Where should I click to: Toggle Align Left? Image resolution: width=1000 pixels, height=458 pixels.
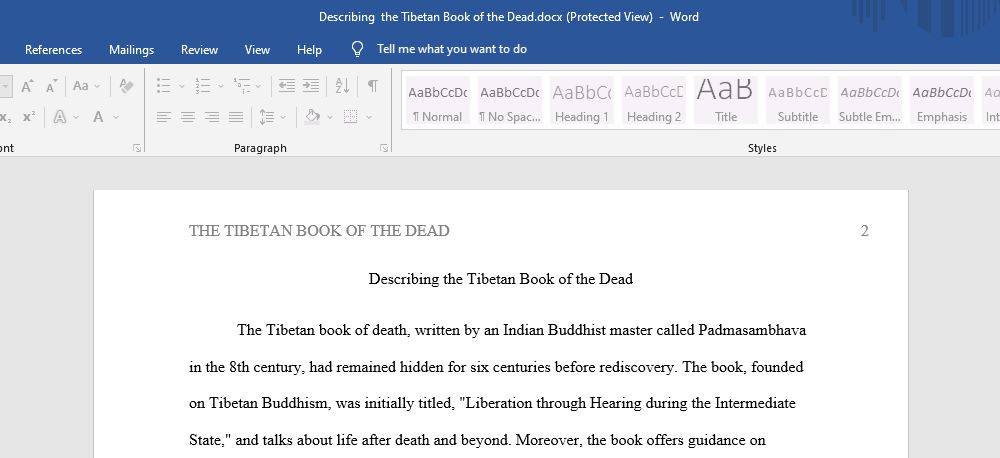(164, 117)
